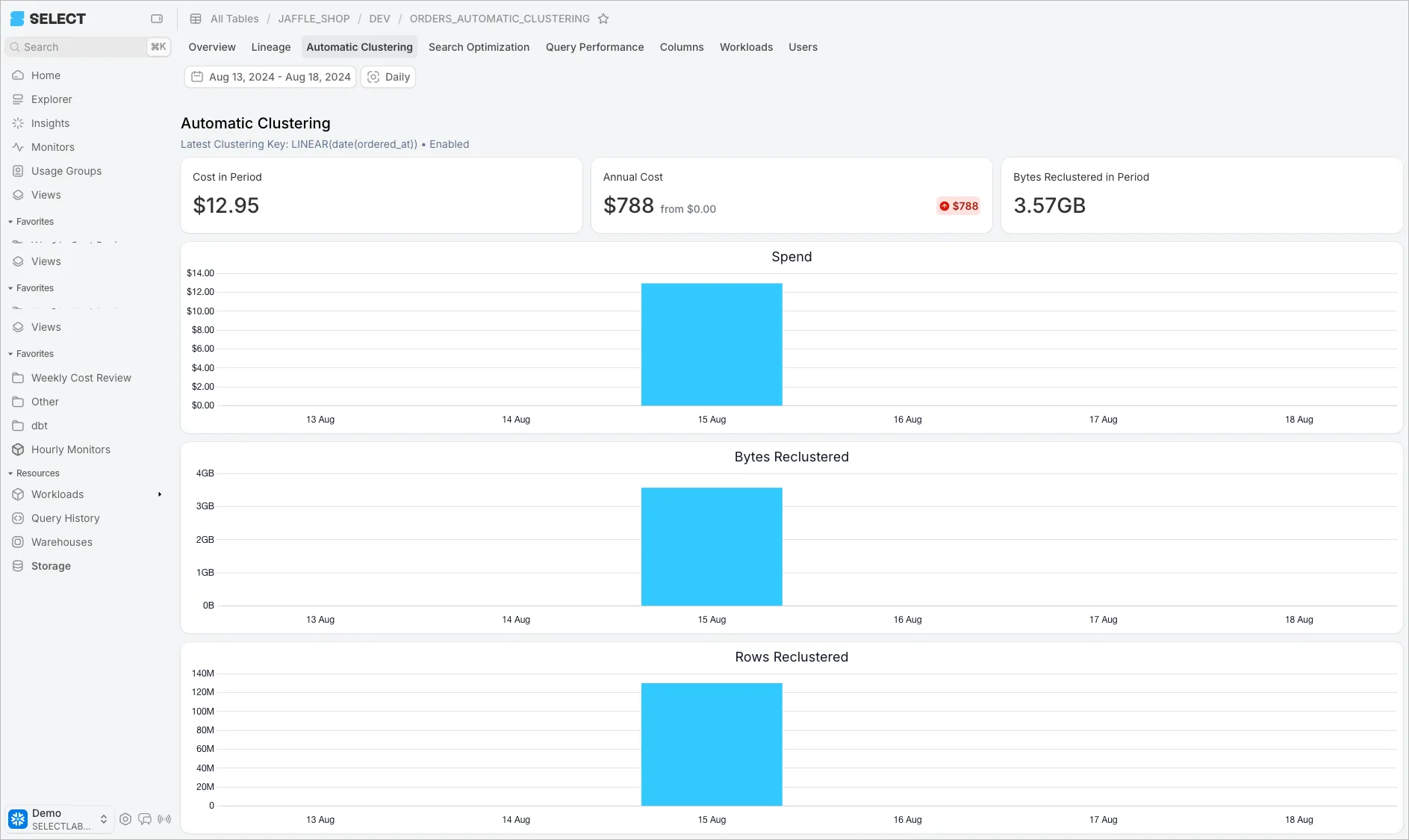The width and height of the screenshot is (1409, 840).
Task: Switch to the Query Performance tab
Action: [x=594, y=47]
